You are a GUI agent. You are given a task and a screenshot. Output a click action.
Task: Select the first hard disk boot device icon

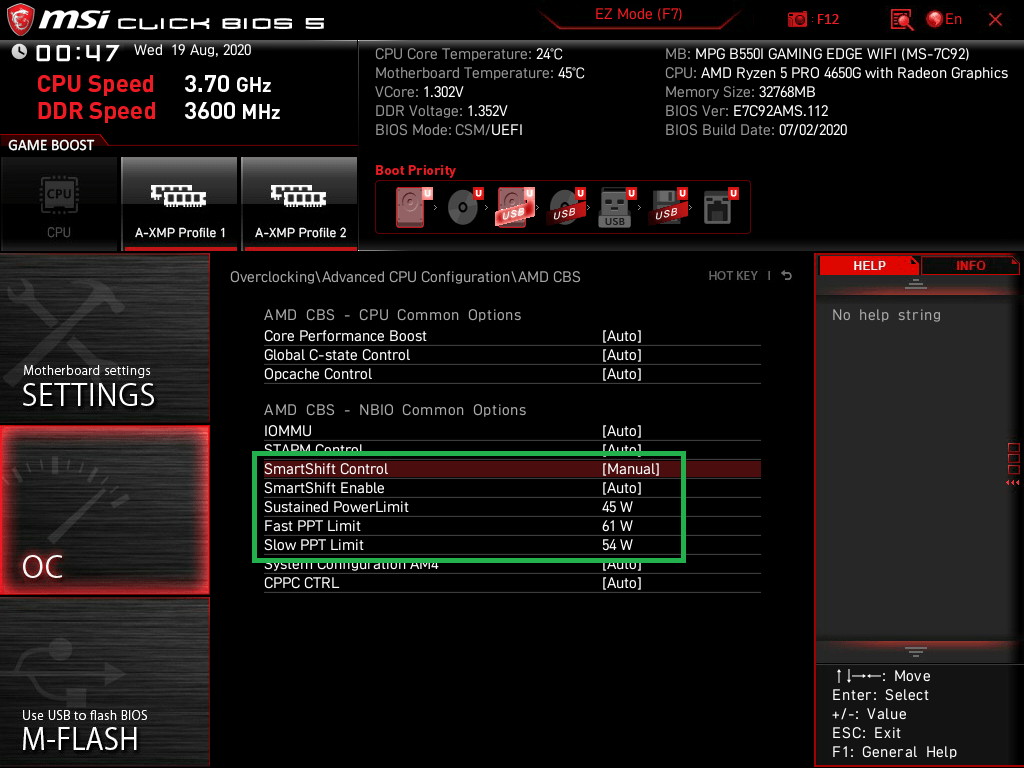413,206
